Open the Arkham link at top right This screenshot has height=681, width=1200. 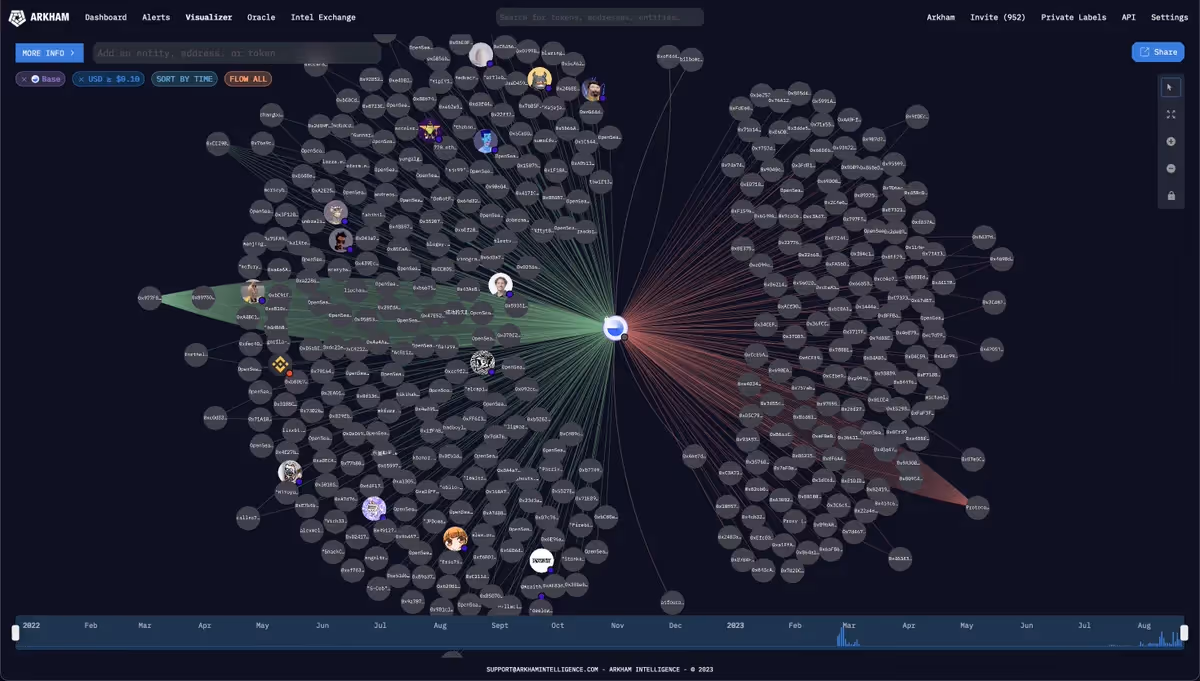tap(941, 17)
